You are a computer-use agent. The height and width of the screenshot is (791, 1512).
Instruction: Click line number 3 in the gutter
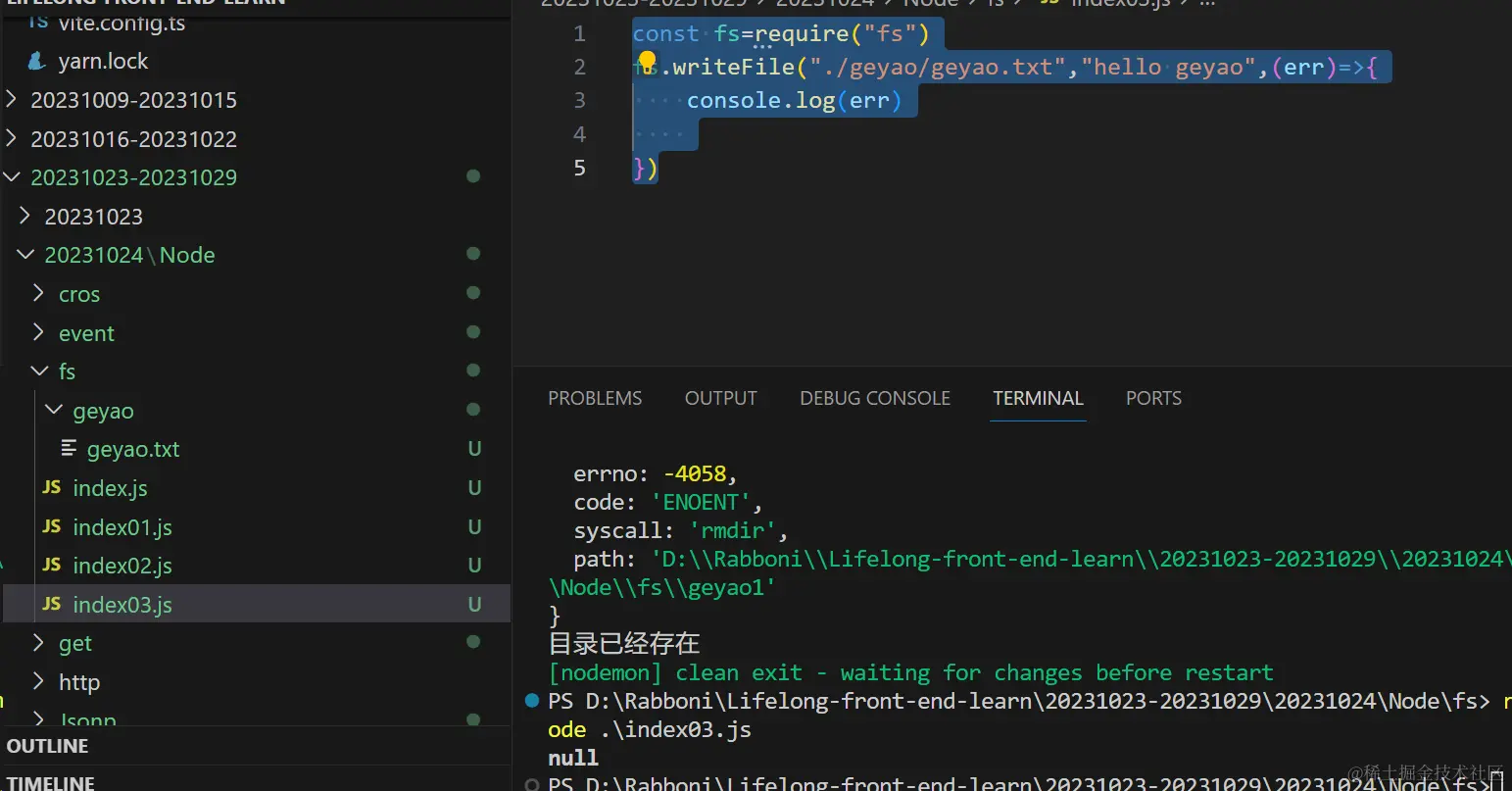pos(579,100)
